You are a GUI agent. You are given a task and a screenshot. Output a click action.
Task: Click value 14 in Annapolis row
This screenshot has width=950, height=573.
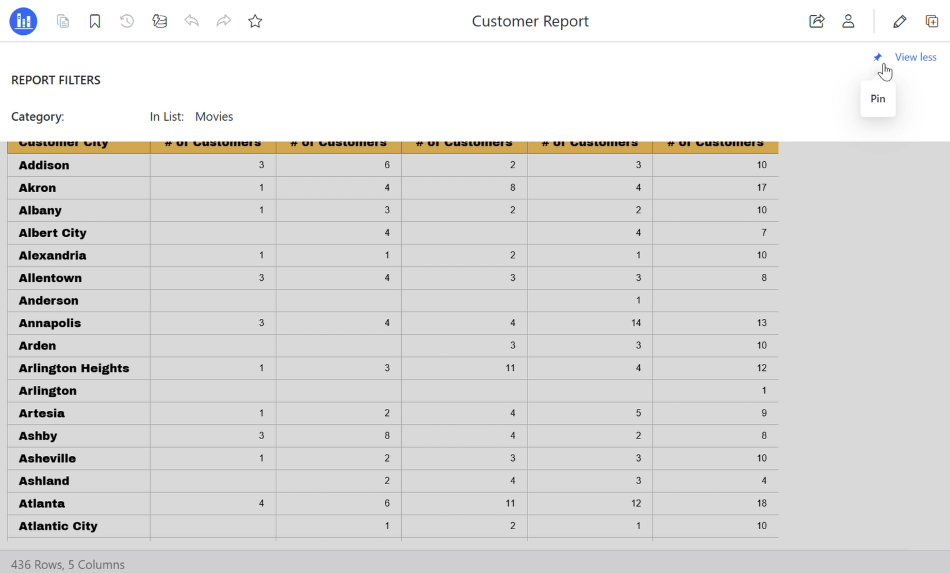[x=636, y=323]
